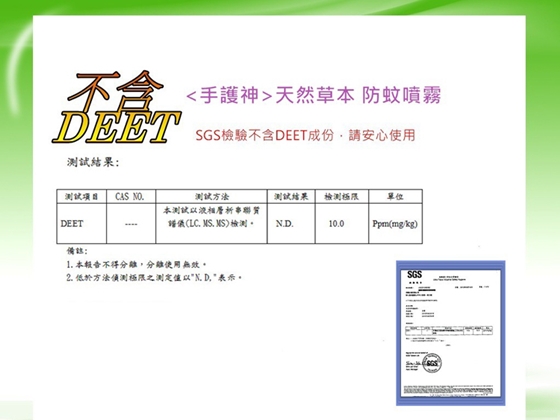The width and height of the screenshot is (560, 420).
Task: Click the DEET table cell
Action: [81, 224]
